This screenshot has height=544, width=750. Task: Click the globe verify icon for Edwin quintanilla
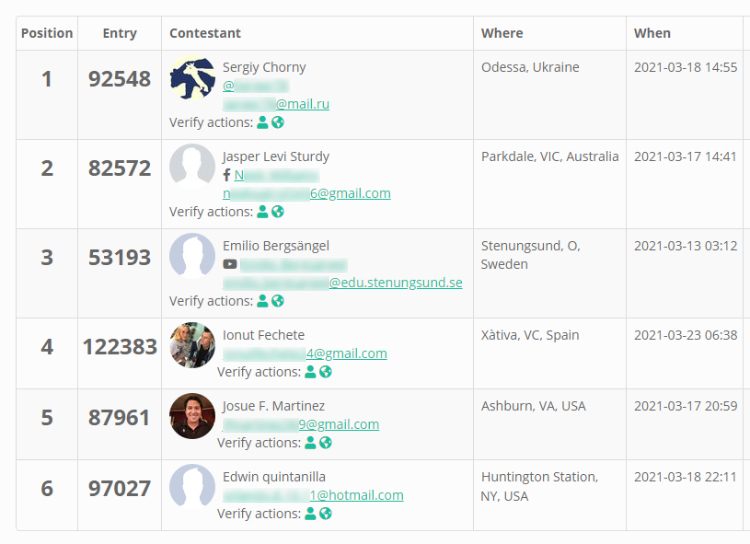326,513
